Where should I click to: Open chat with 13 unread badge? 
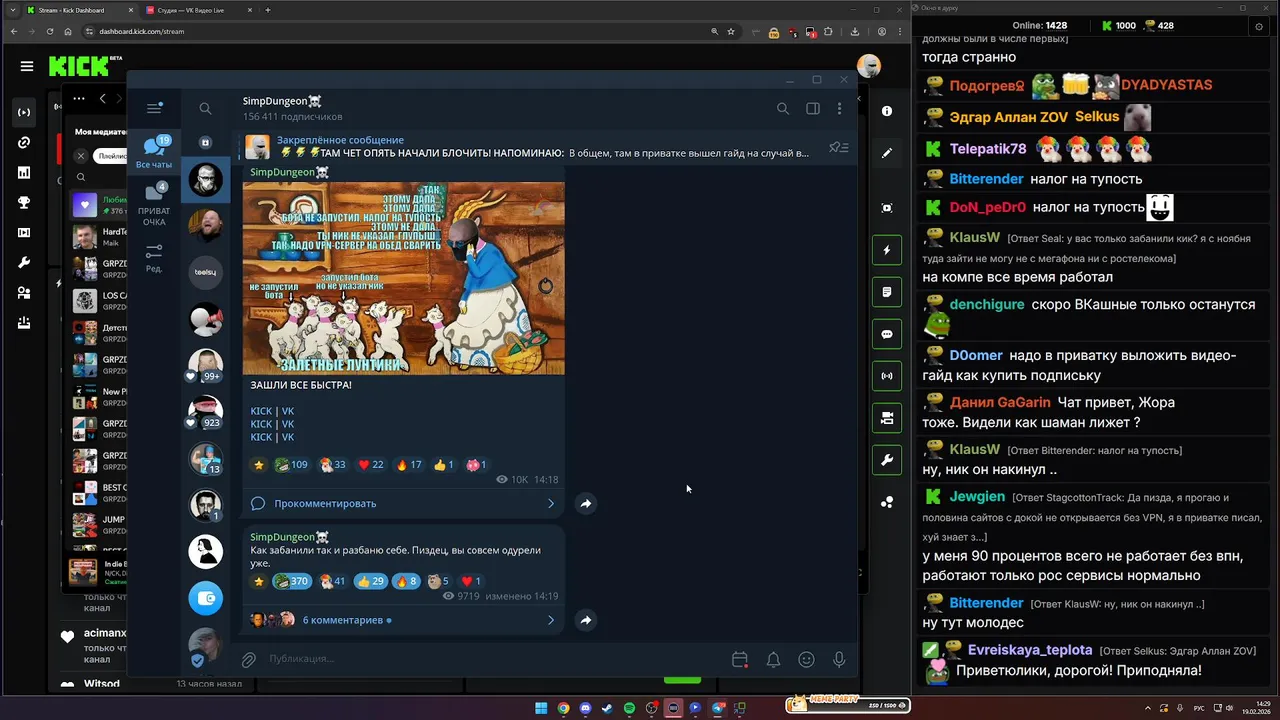(x=205, y=458)
